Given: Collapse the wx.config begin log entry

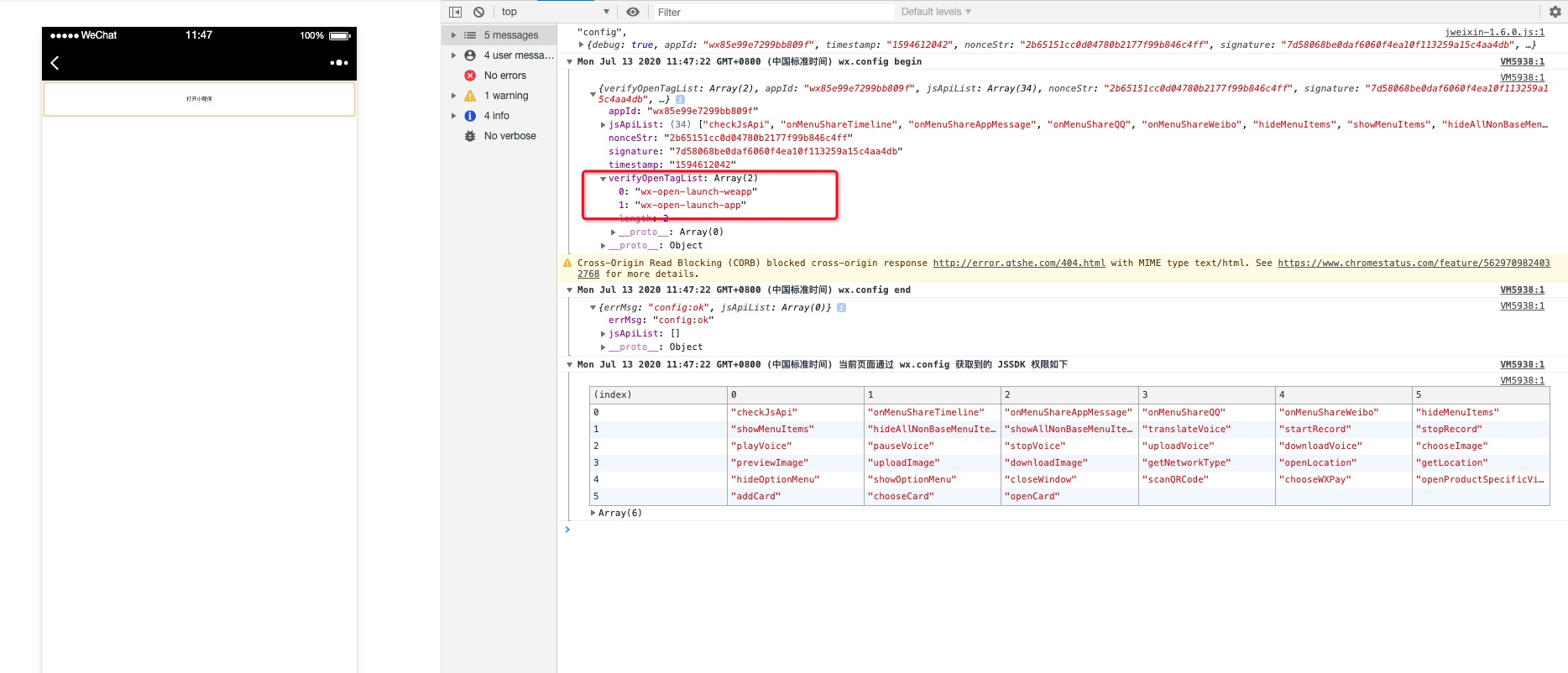Looking at the screenshot, I should tap(570, 62).
